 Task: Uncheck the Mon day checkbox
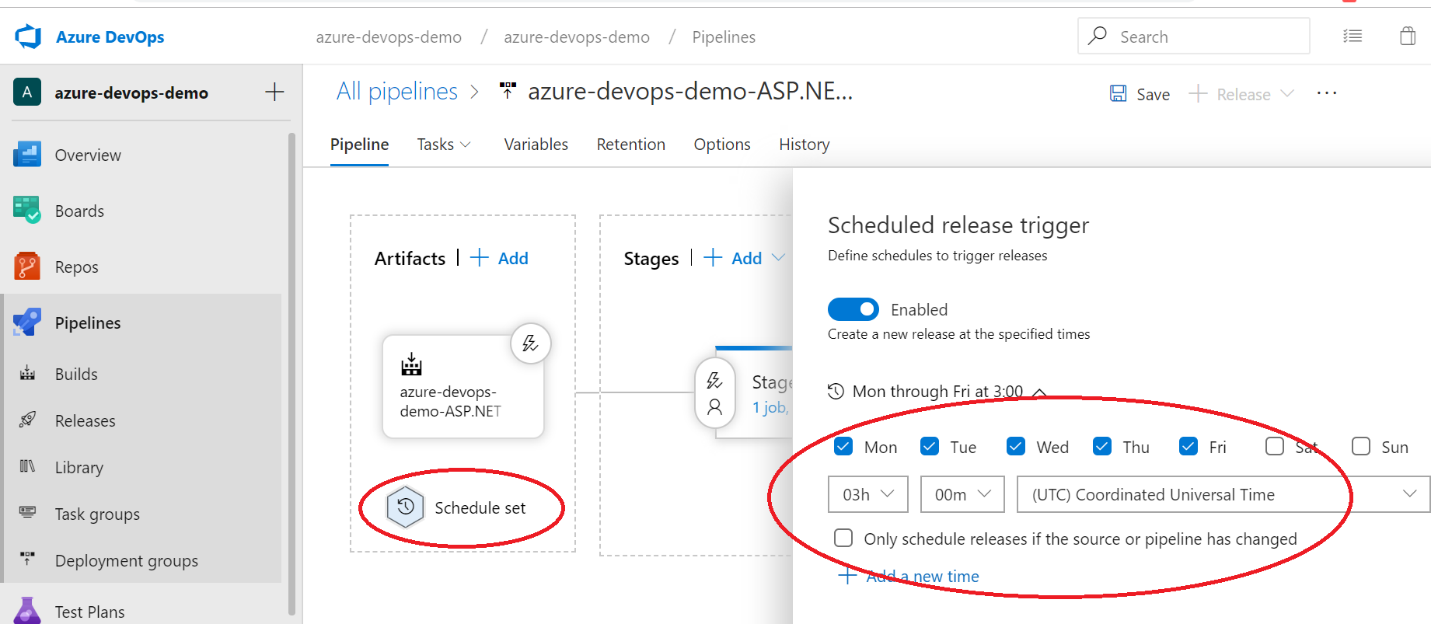pyautogui.click(x=843, y=447)
